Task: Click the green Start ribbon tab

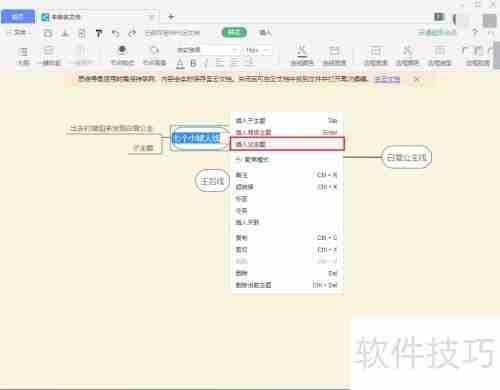Action: (234, 32)
